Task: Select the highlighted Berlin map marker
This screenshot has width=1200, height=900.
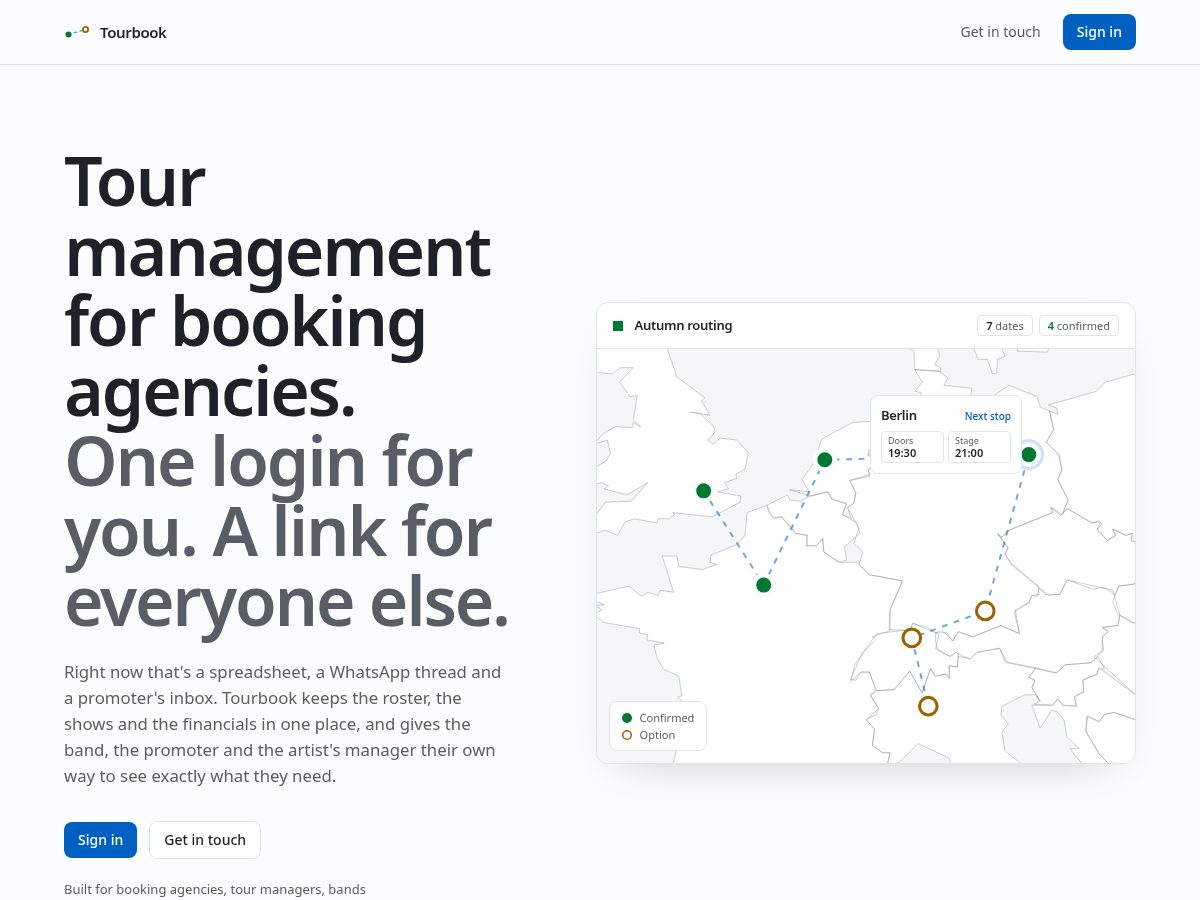Action: pyautogui.click(x=1029, y=455)
